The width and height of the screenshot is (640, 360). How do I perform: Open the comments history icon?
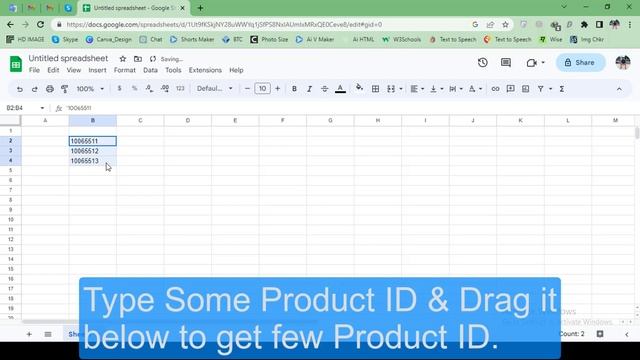click(506, 62)
